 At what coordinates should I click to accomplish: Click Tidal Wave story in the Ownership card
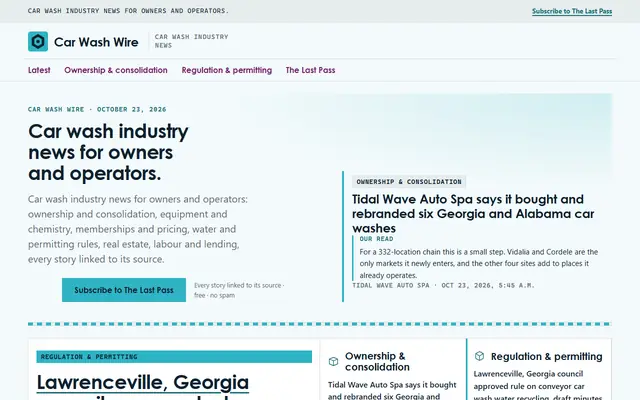(392, 390)
